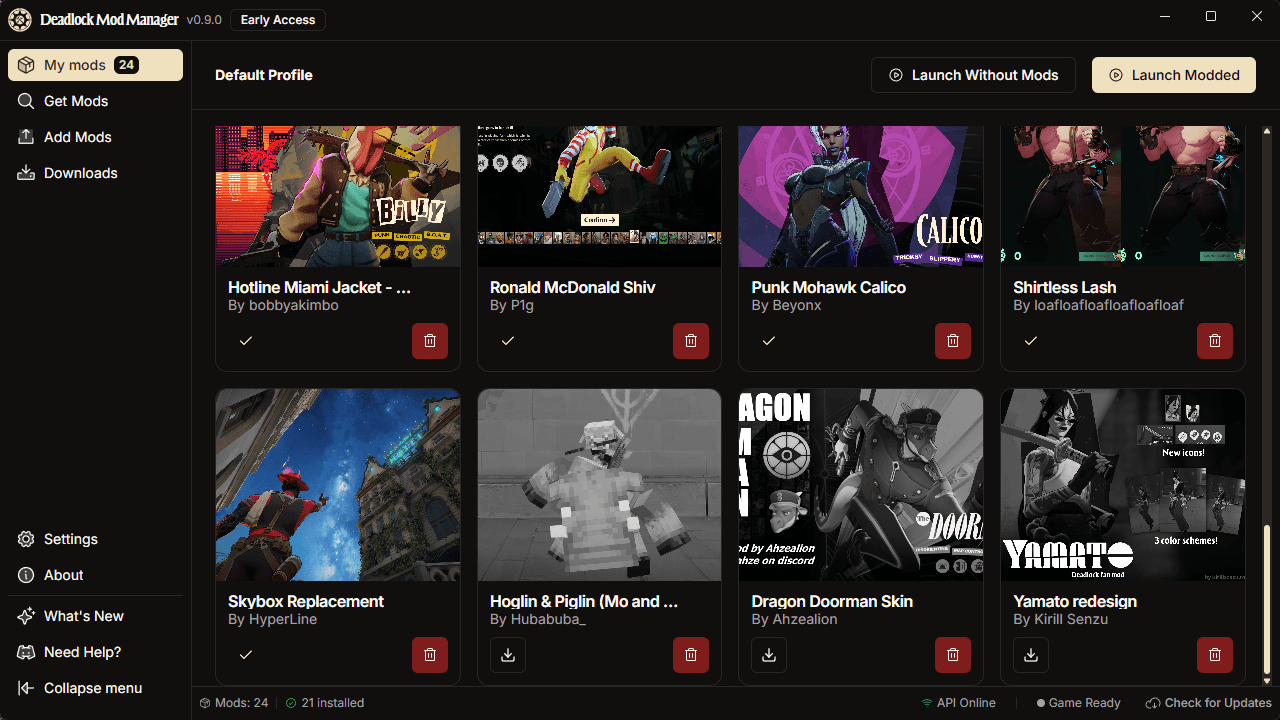The height and width of the screenshot is (720, 1280).
Task: Open the Get Mods page
Action: pos(75,101)
